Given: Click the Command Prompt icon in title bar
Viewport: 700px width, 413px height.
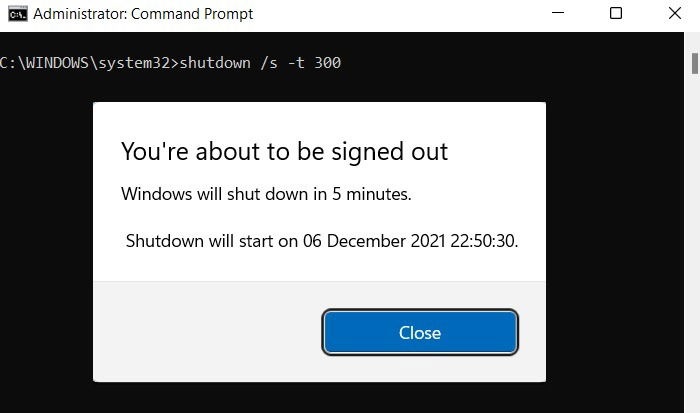Looking at the screenshot, I should (x=18, y=14).
